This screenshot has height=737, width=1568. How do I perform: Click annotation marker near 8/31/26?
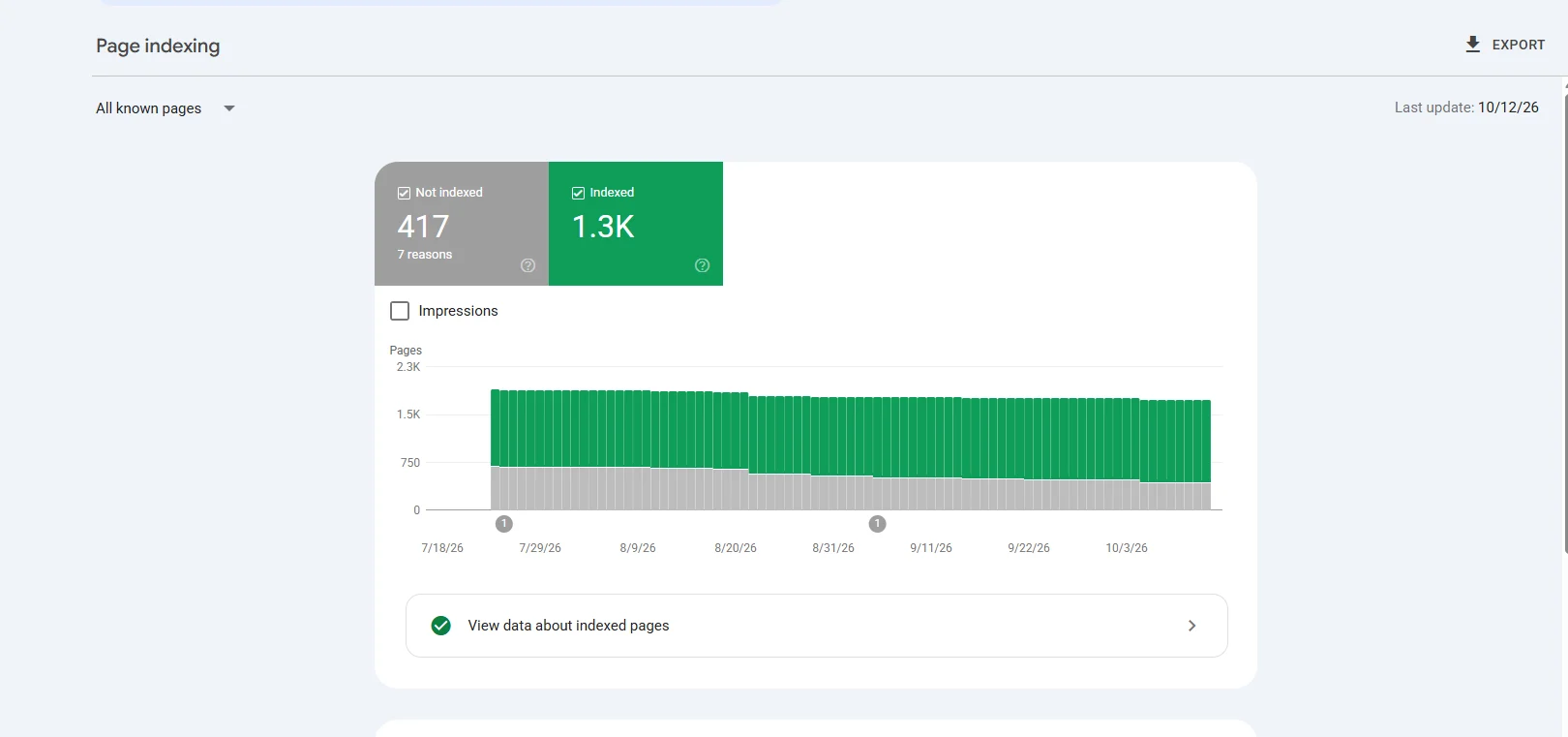877,524
